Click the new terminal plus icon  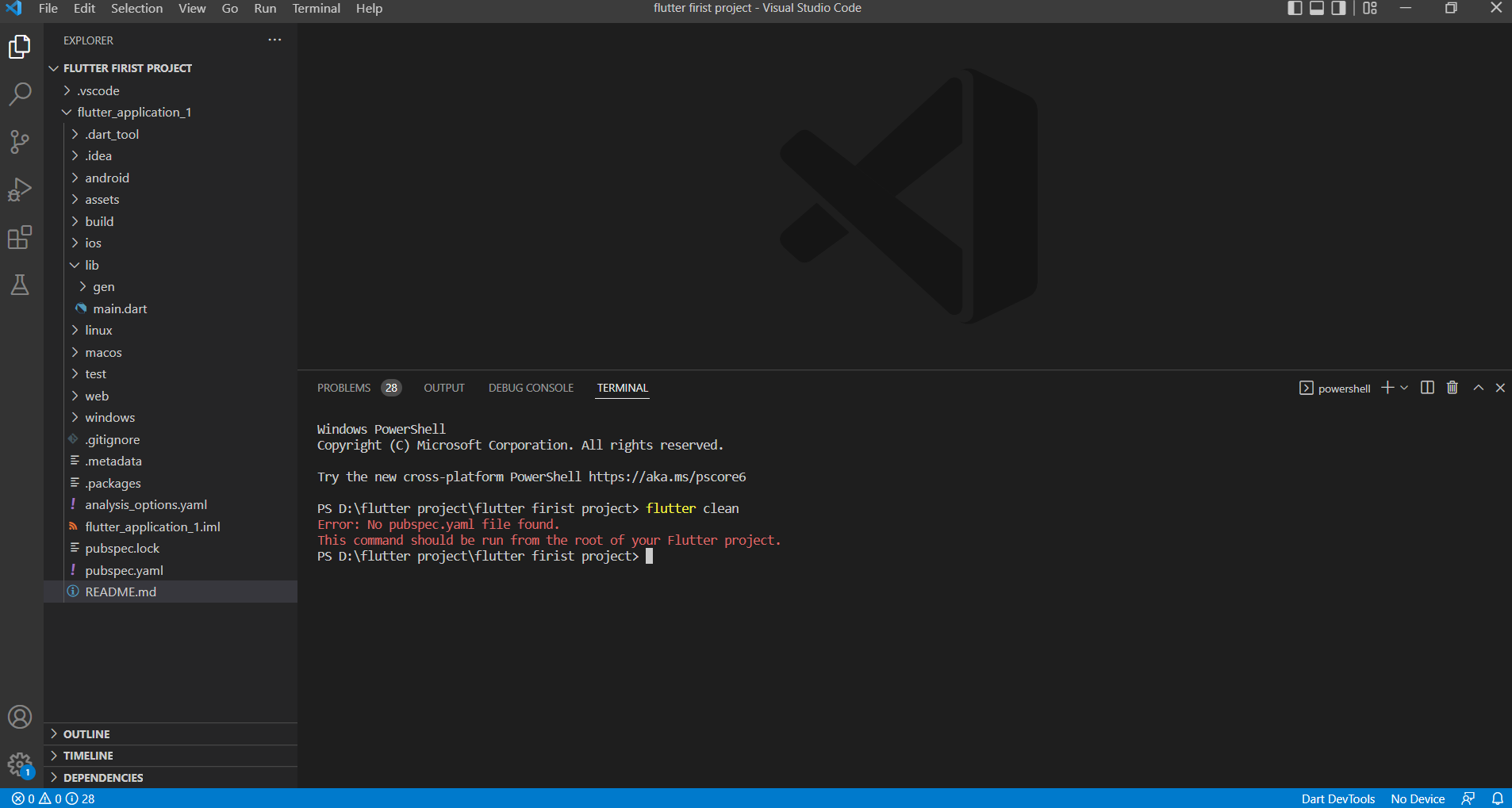(1387, 388)
